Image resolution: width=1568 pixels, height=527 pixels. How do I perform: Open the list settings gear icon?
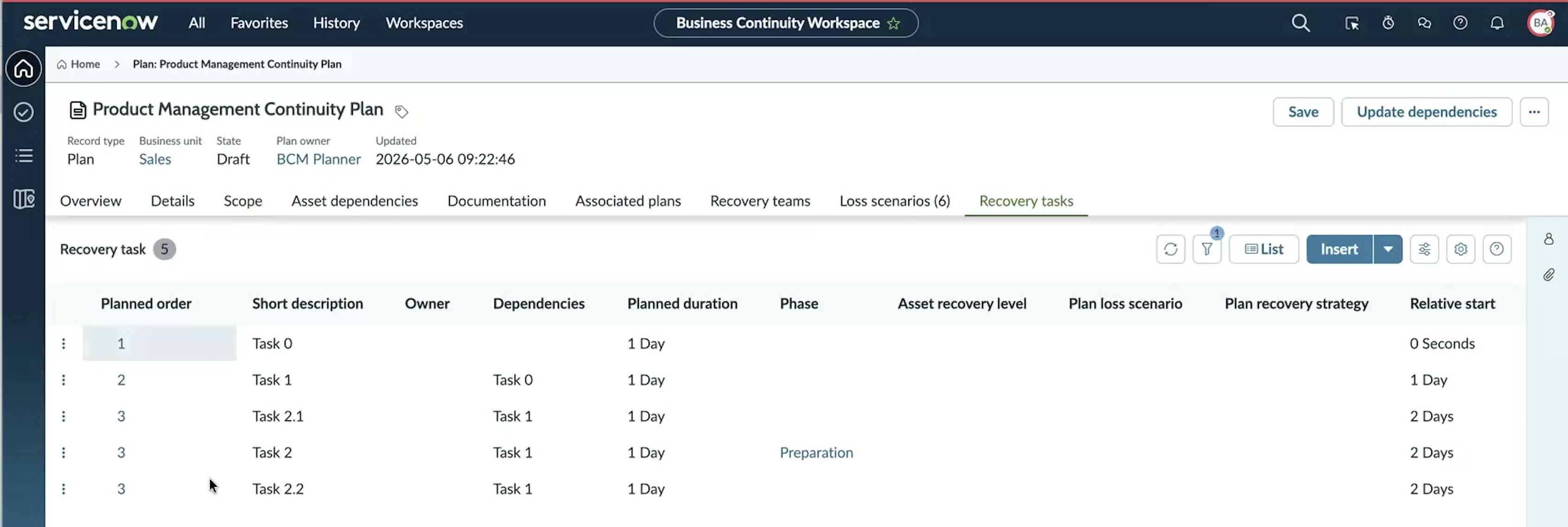[1460, 249]
